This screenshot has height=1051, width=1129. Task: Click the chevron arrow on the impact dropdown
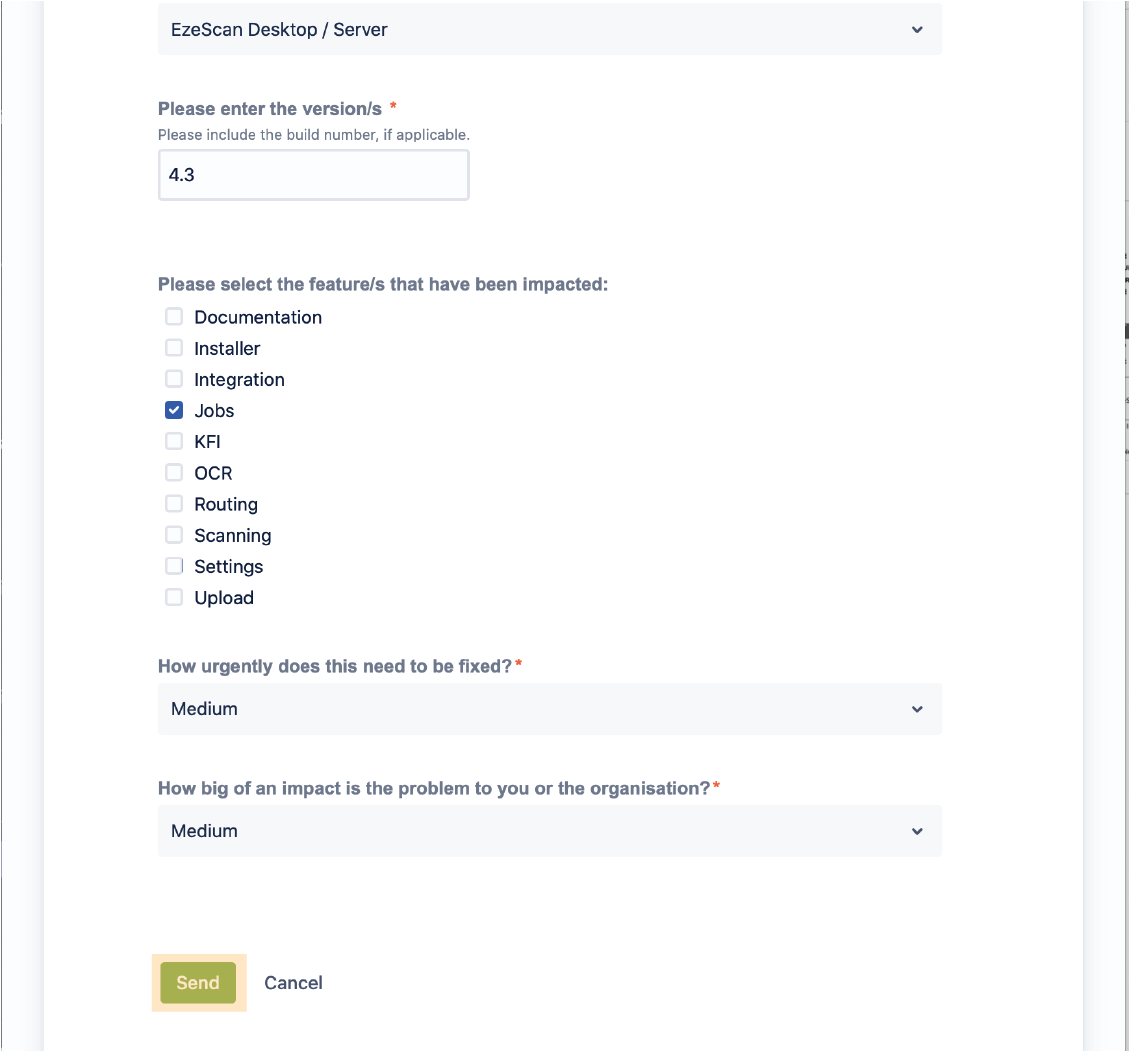917,831
